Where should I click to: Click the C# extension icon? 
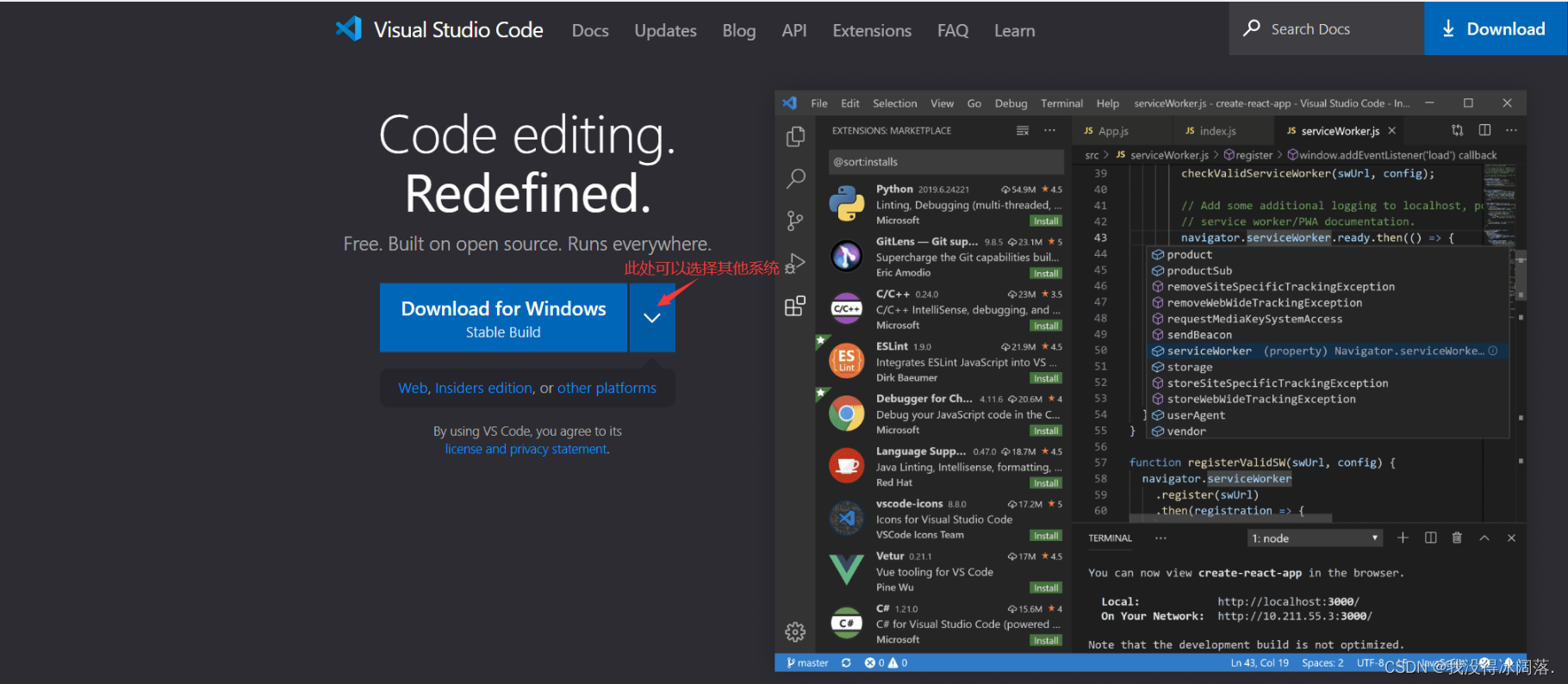tap(847, 623)
